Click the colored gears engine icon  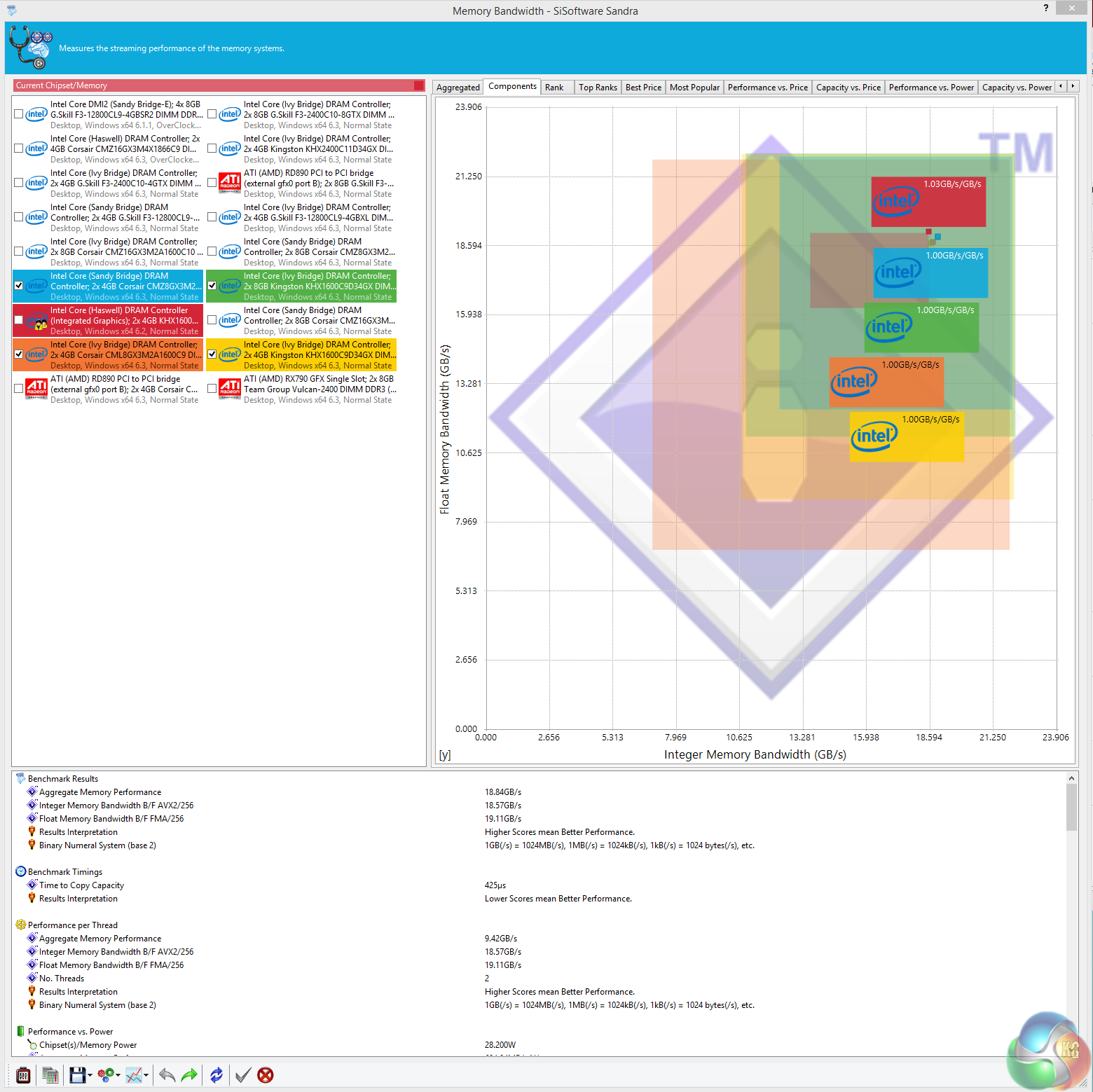[106, 1074]
